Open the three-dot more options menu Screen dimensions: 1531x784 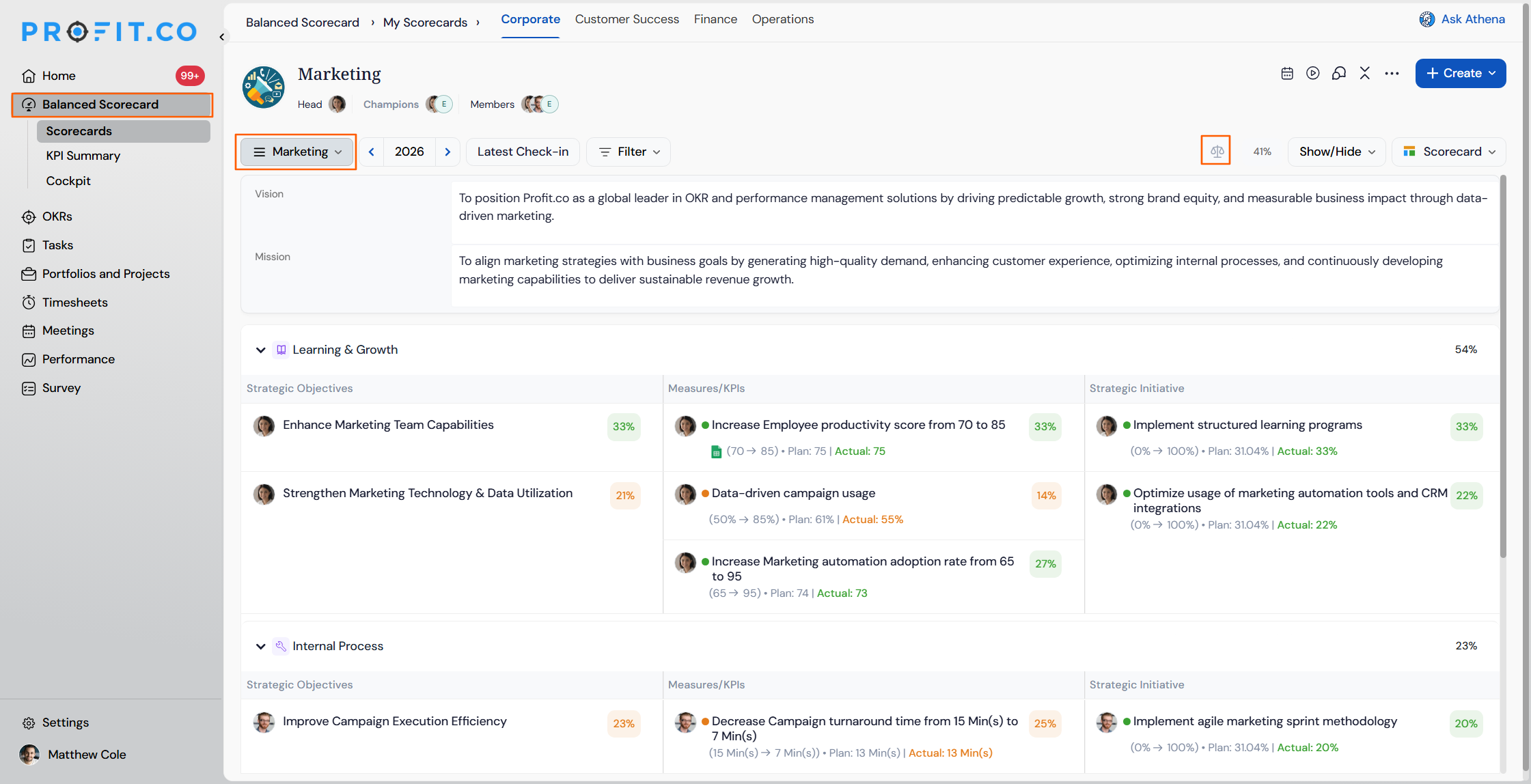pos(1392,73)
